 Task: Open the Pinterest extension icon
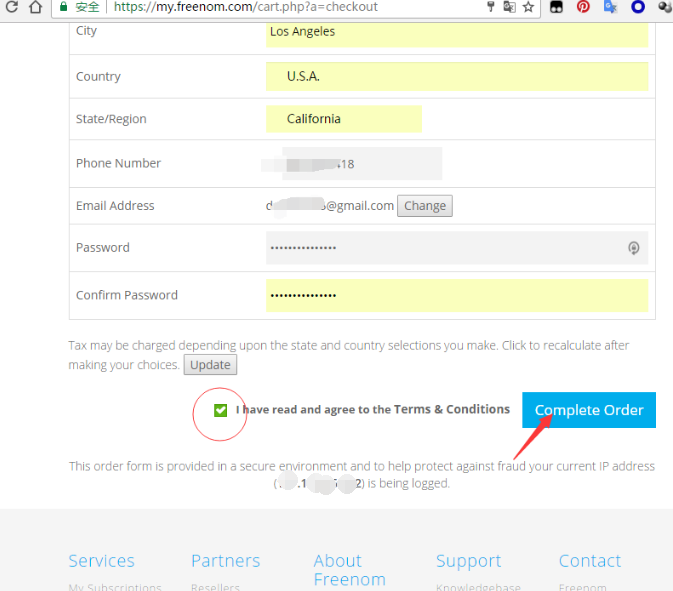[583, 6]
